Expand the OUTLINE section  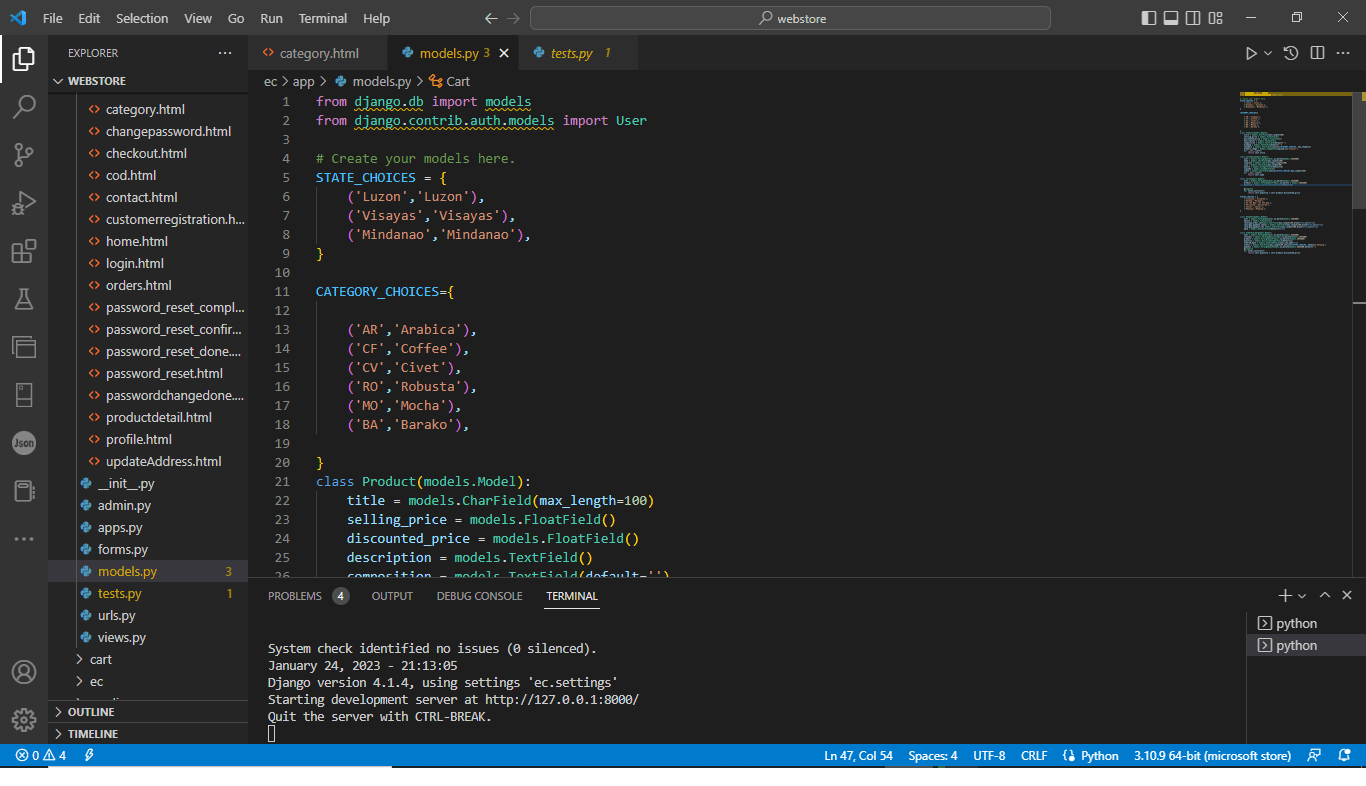[x=90, y=711]
